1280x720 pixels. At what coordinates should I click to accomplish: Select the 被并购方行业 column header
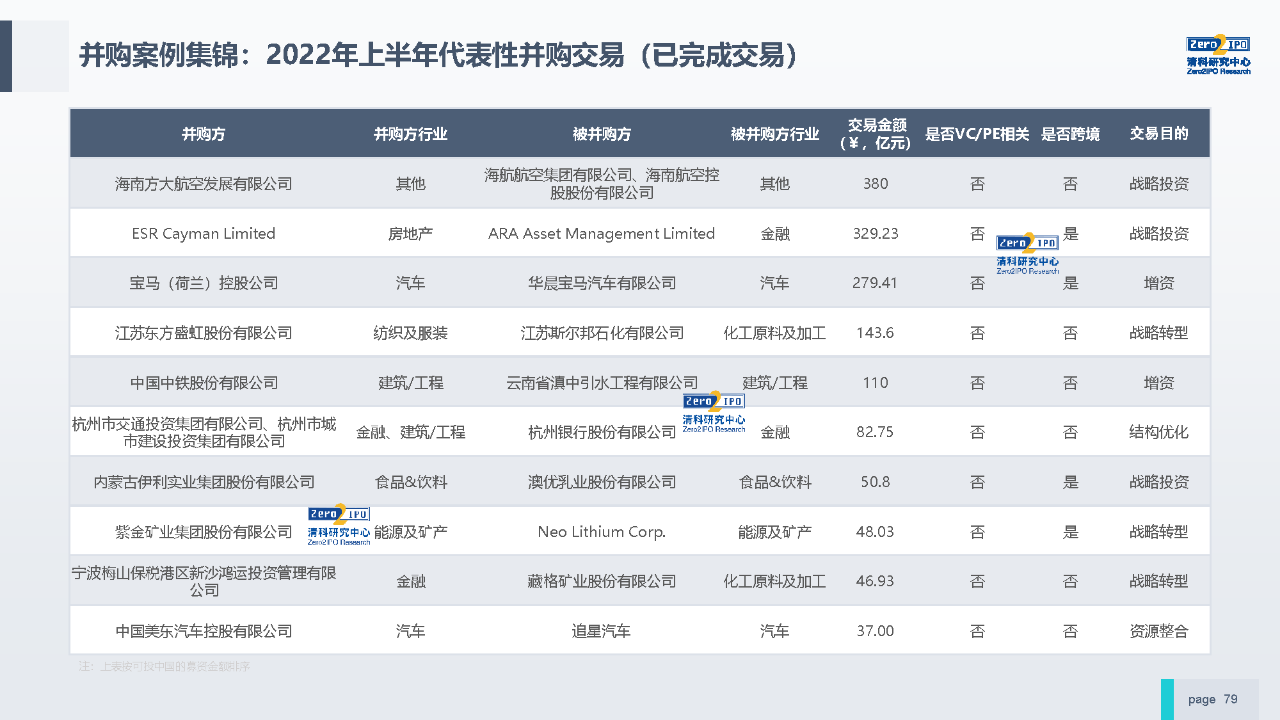pos(775,134)
